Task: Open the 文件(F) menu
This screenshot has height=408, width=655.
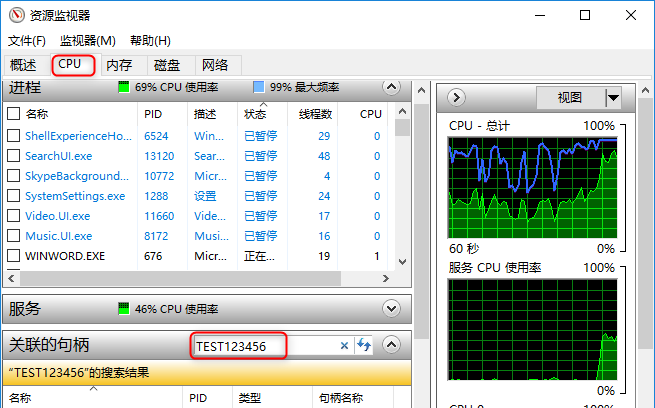Action: (x=27, y=41)
